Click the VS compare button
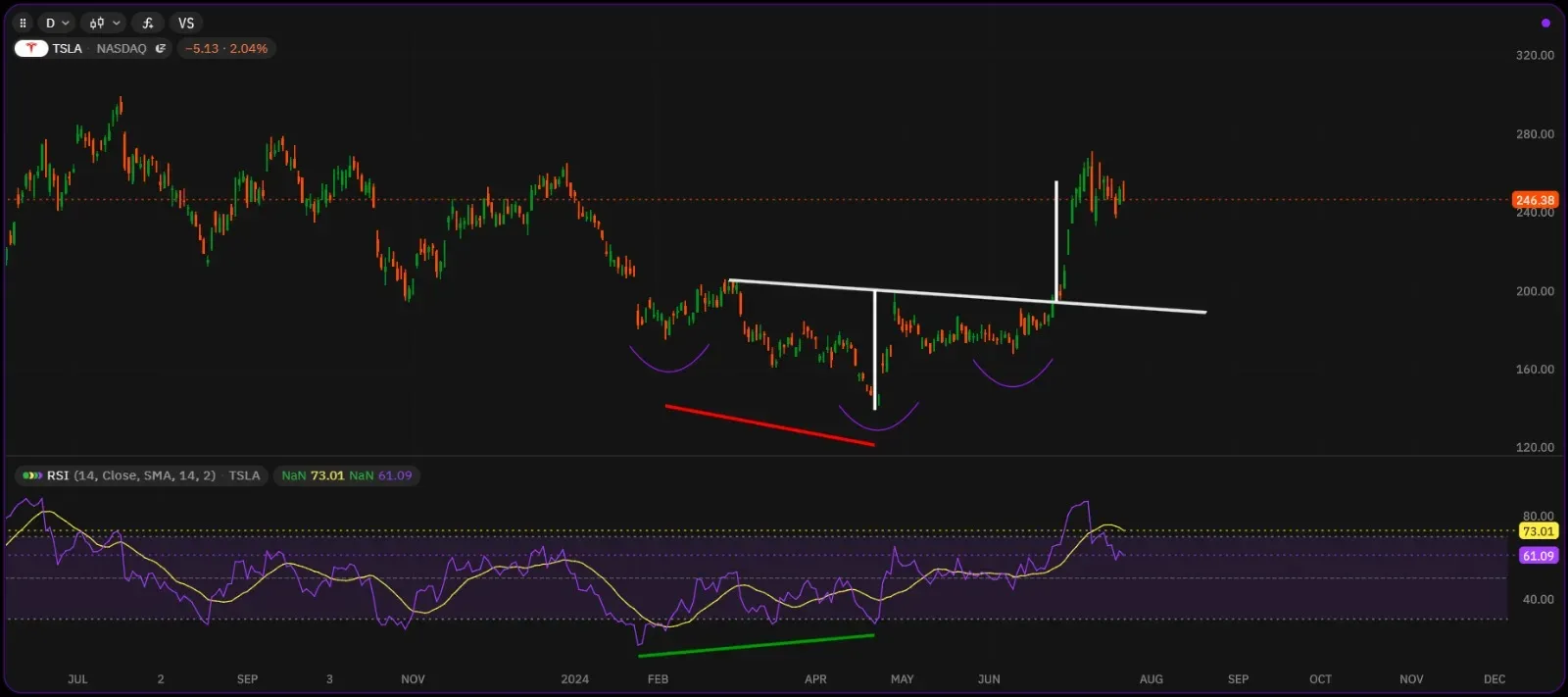The width and height of the screenshot is (1568, 697). coord(186,23)
